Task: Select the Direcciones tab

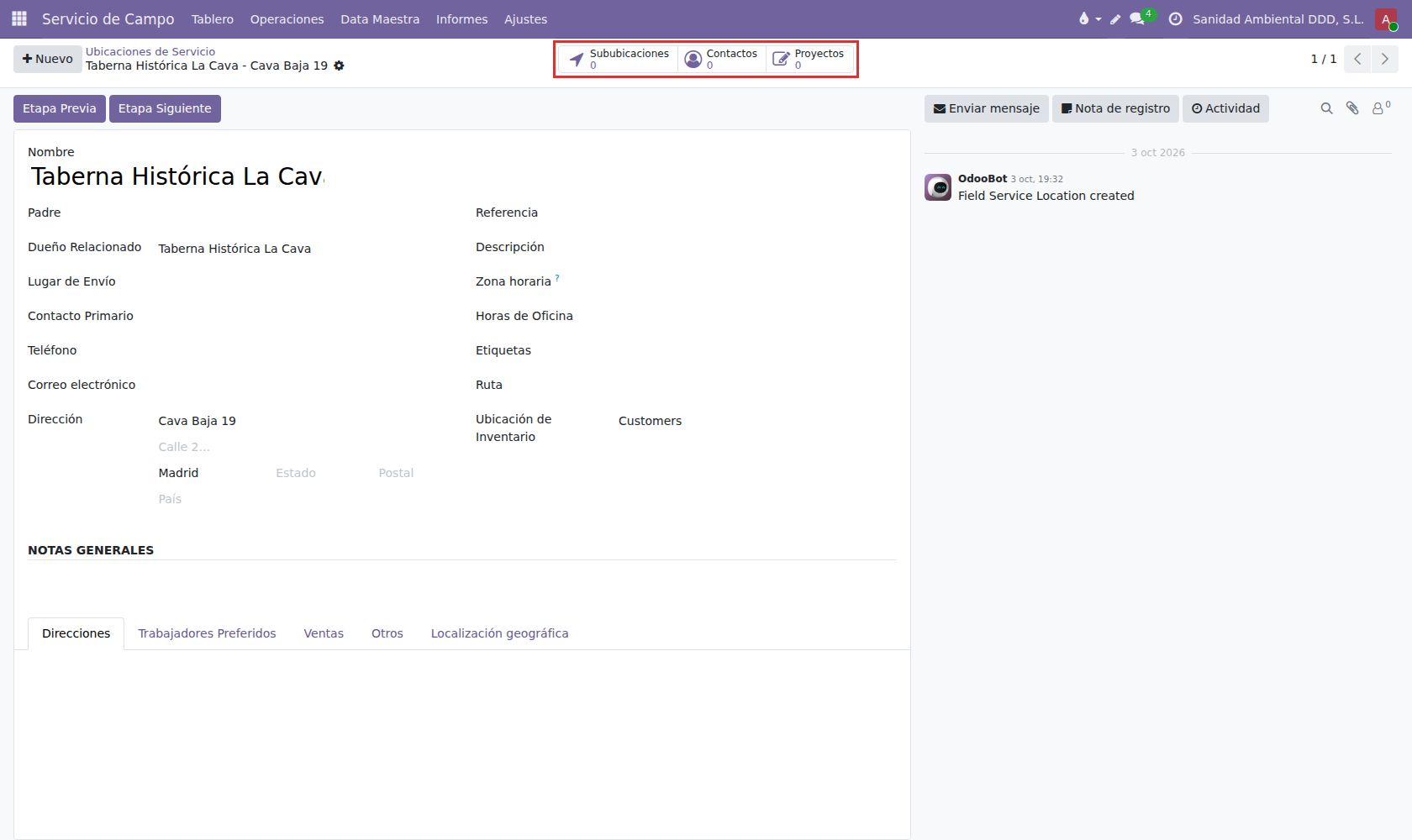Action: [x=76, y=633]
